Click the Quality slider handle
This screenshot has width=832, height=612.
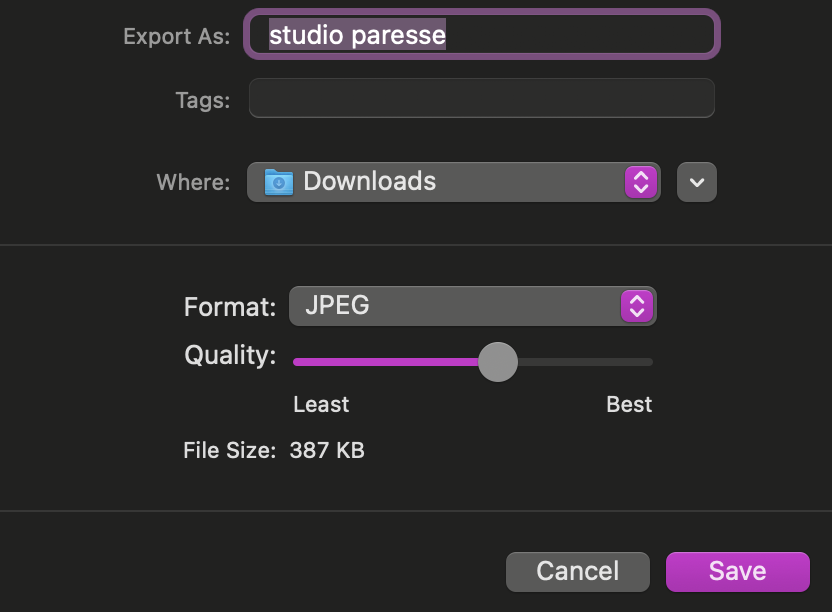click(497, 362)
